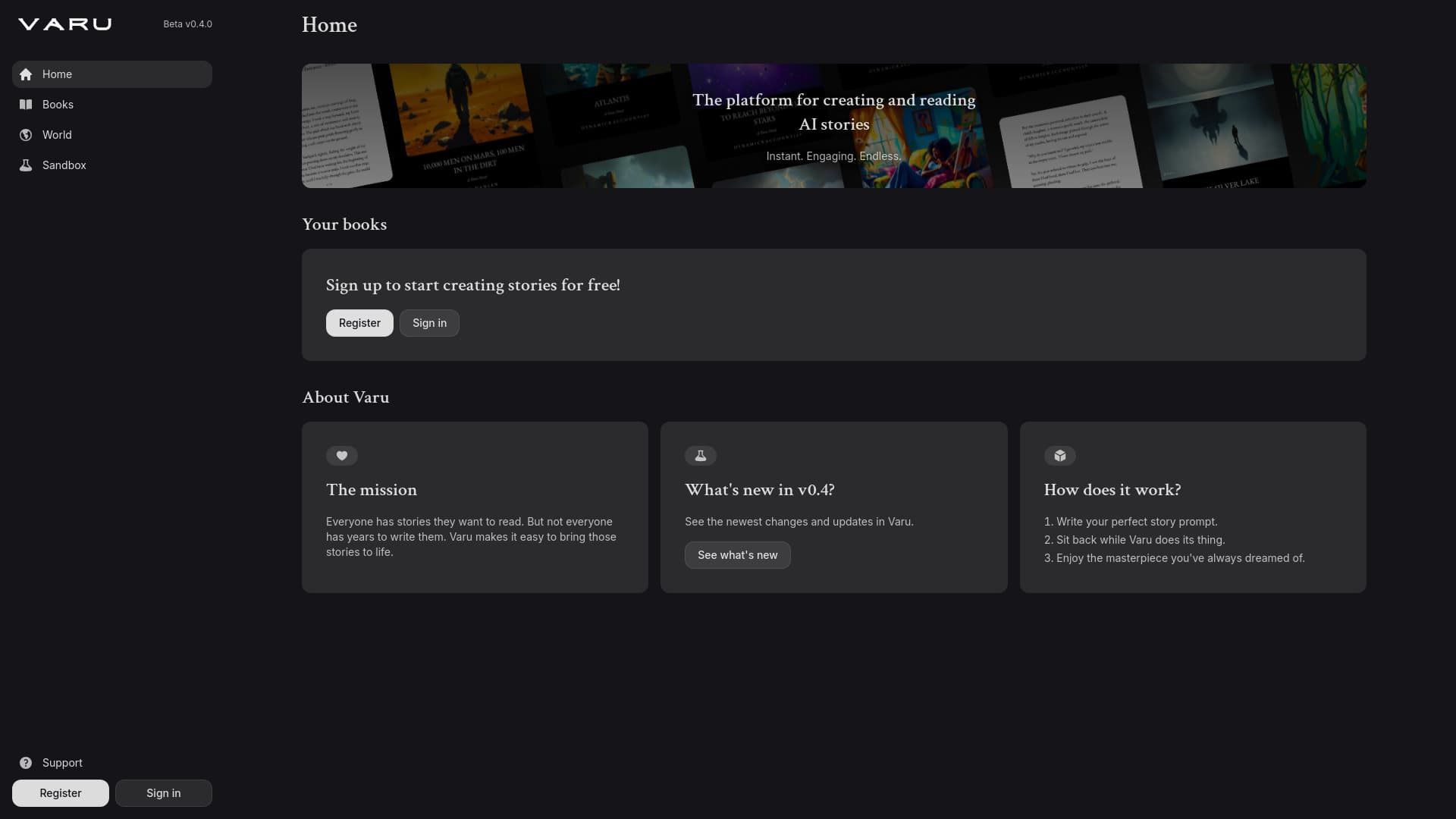Click the Sandbox flask icon in sidebar

click(x=26, y=165)
